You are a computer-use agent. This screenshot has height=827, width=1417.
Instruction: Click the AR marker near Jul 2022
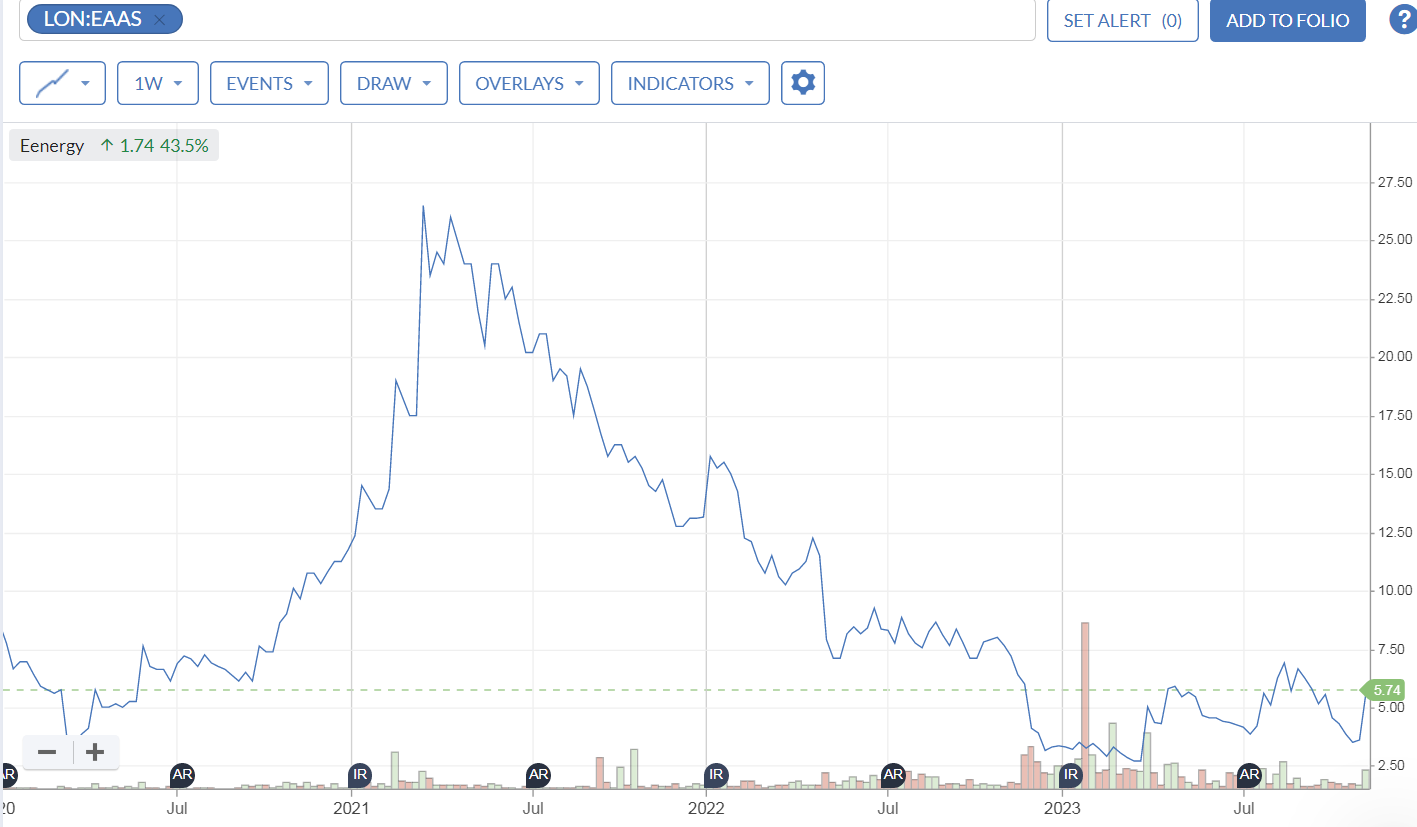[893, 774]
